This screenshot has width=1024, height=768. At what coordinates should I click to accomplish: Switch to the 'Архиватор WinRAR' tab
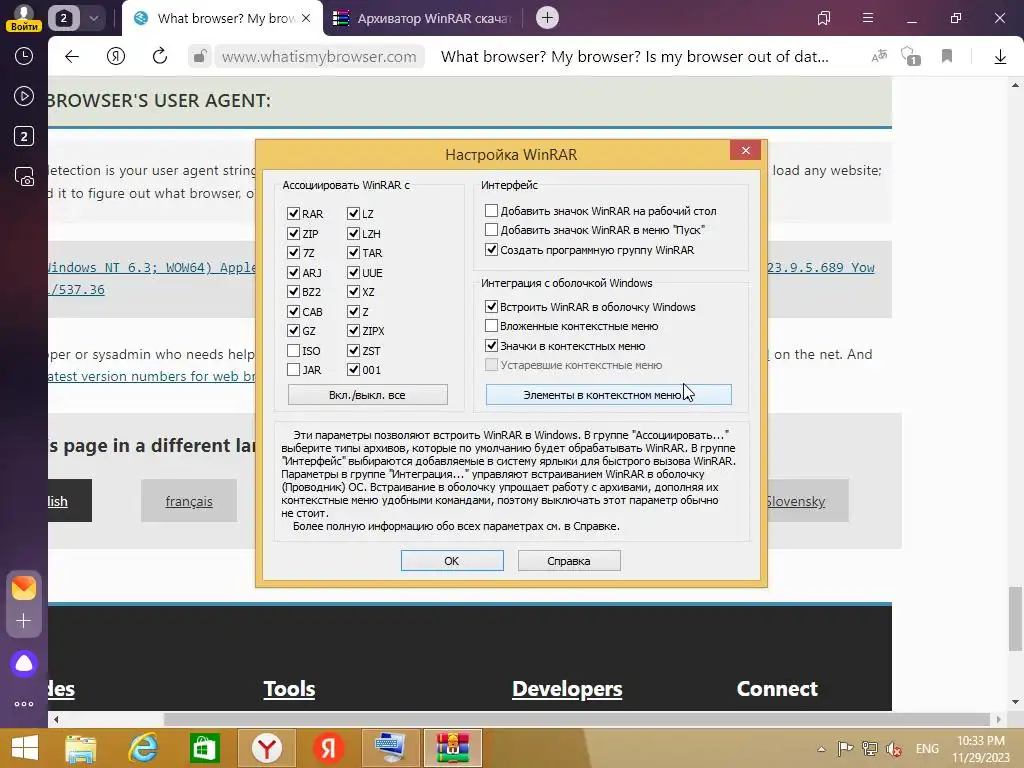(424, 18)
